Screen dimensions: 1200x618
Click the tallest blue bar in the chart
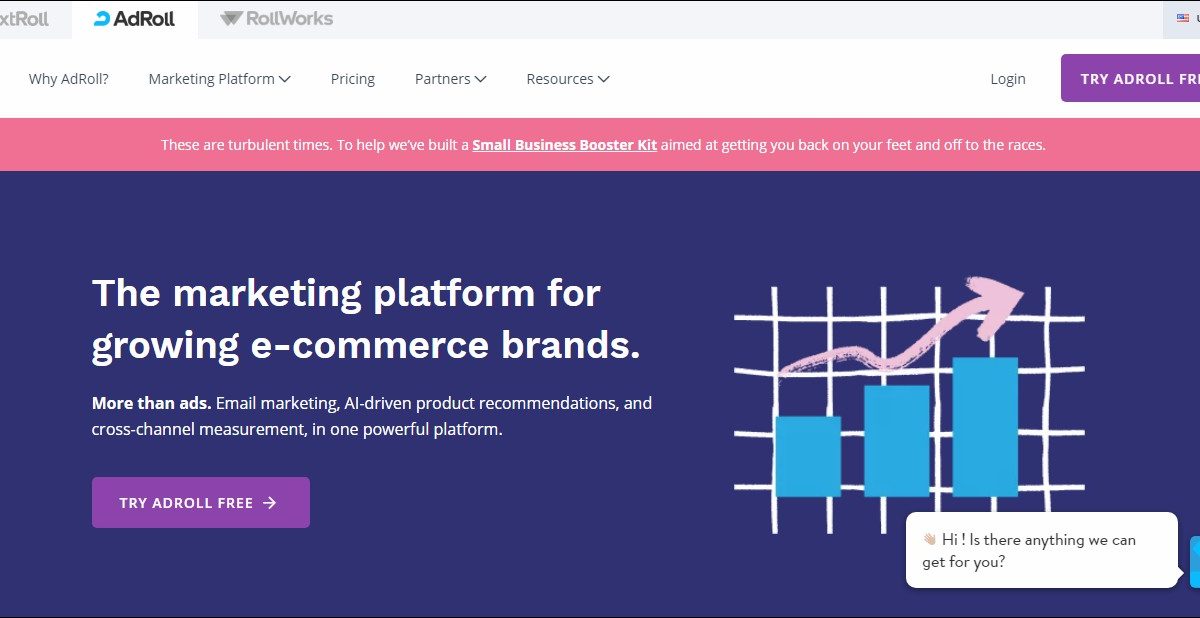click(984, 427)
